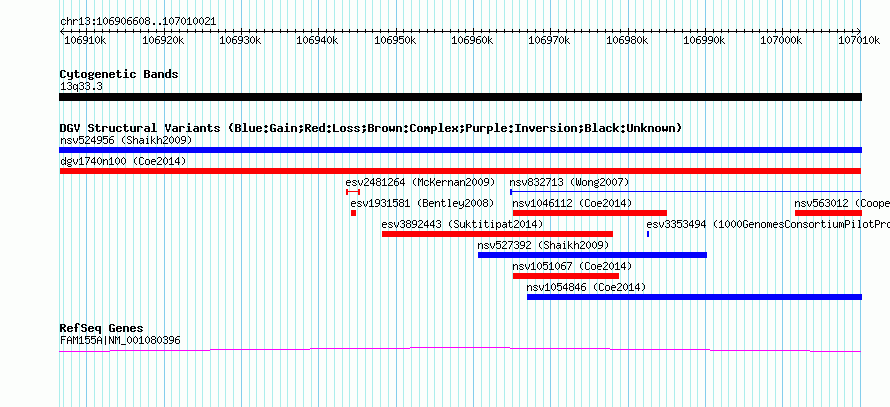
Task: Click the nsv1051067 (Coe2014) label
Action: pyautogui.click(x=572, y=266)
